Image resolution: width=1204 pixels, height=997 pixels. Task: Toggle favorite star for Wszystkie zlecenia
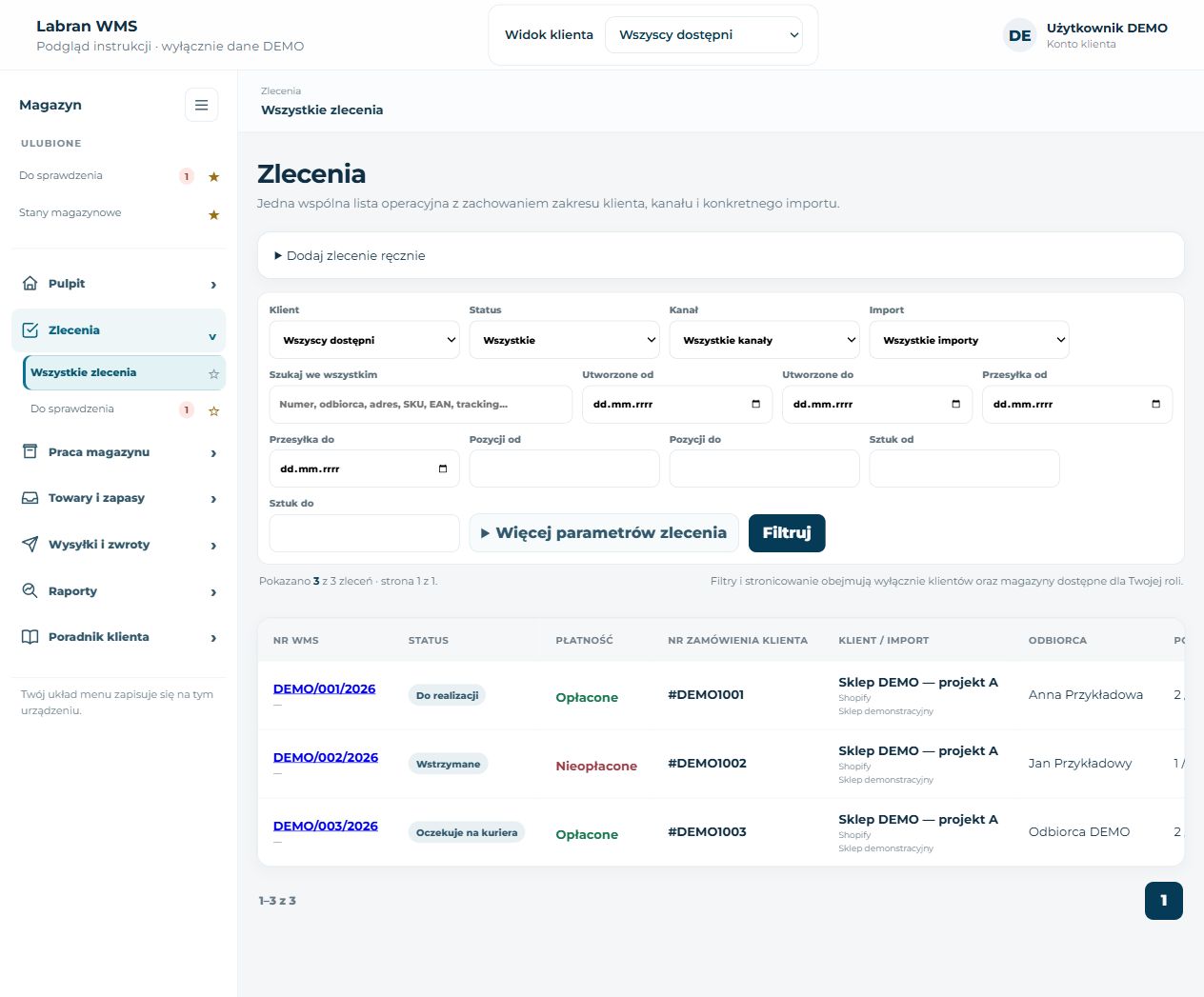pyautogui.click(x=214, y=374)
